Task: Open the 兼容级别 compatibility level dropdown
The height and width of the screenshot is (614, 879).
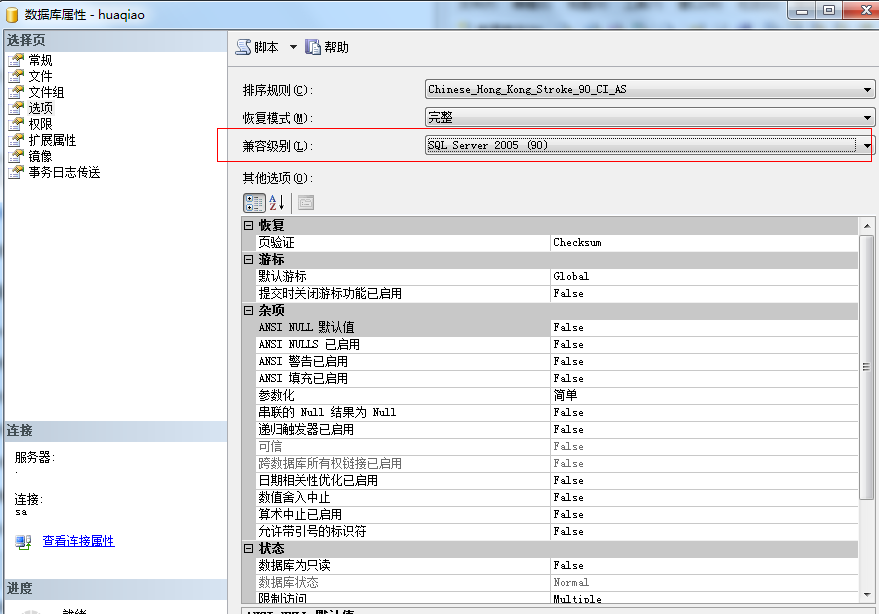Action: 867,146
